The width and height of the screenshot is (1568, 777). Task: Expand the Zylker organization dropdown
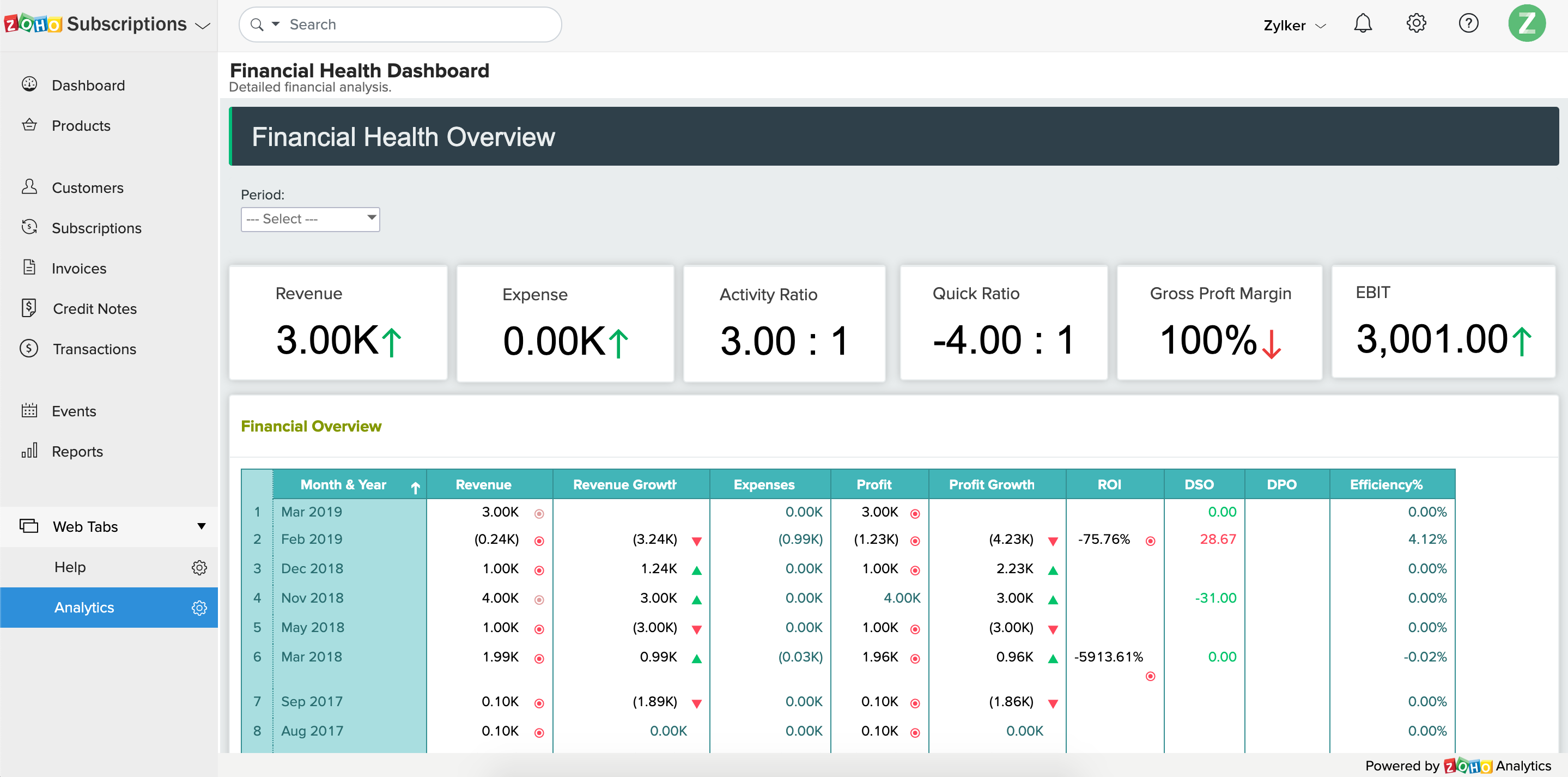point(1294,26)
